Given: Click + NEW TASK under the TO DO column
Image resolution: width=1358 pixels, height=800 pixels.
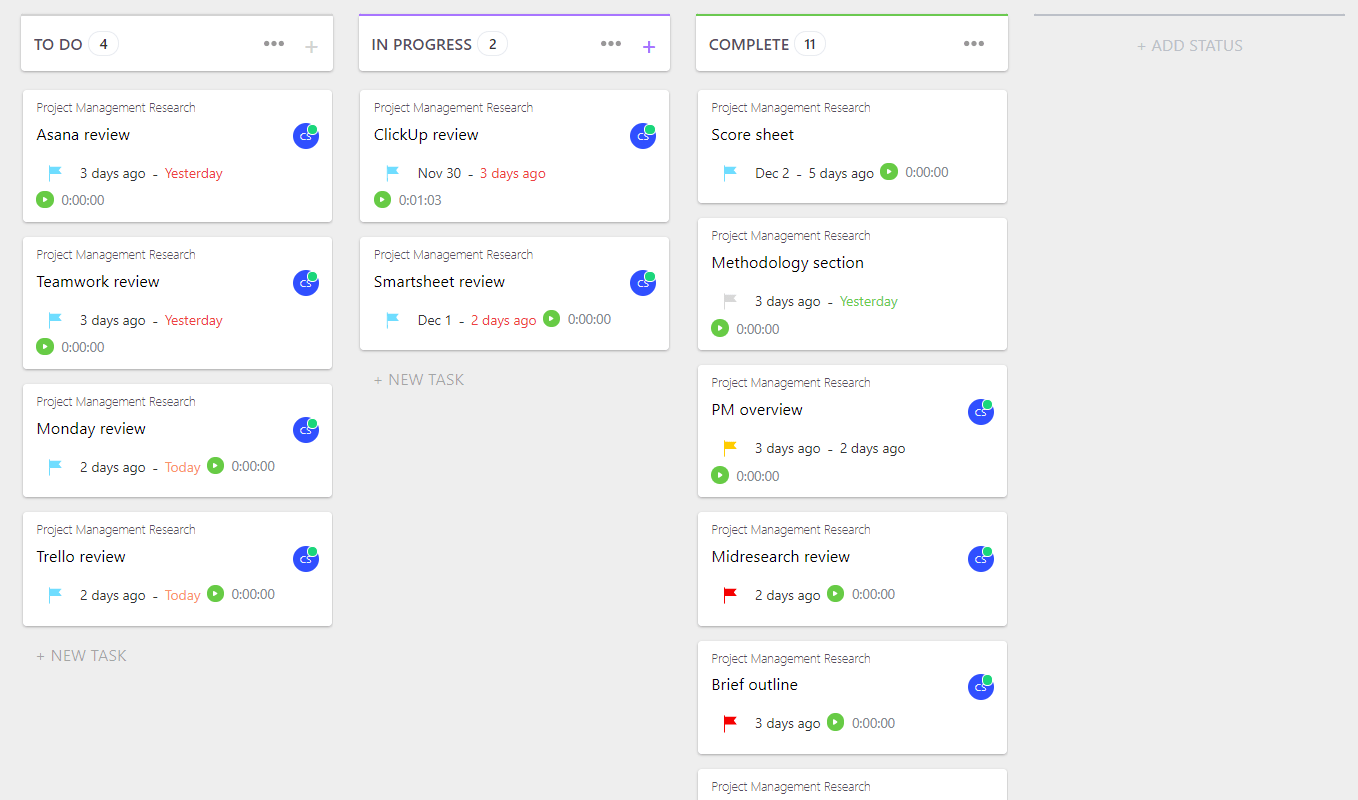Looking at the screenshot, I should [80, 655].
